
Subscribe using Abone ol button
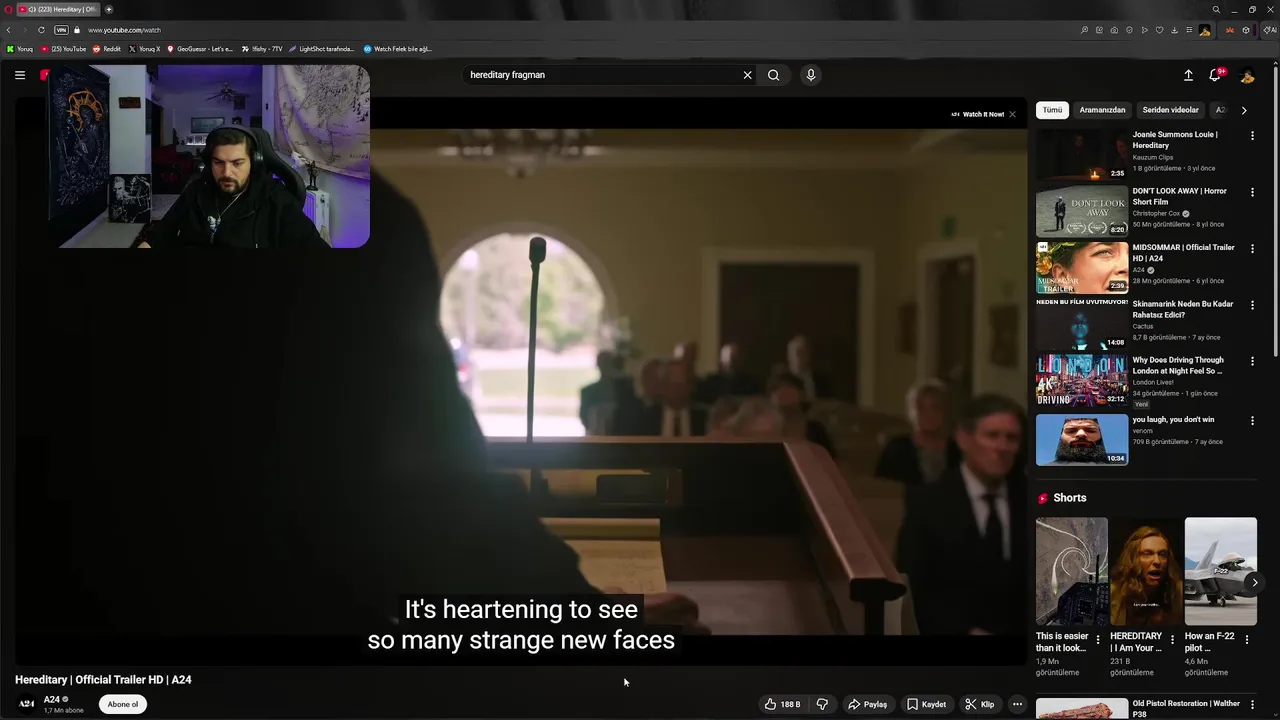pyautogui.click(x=123, y=704)
